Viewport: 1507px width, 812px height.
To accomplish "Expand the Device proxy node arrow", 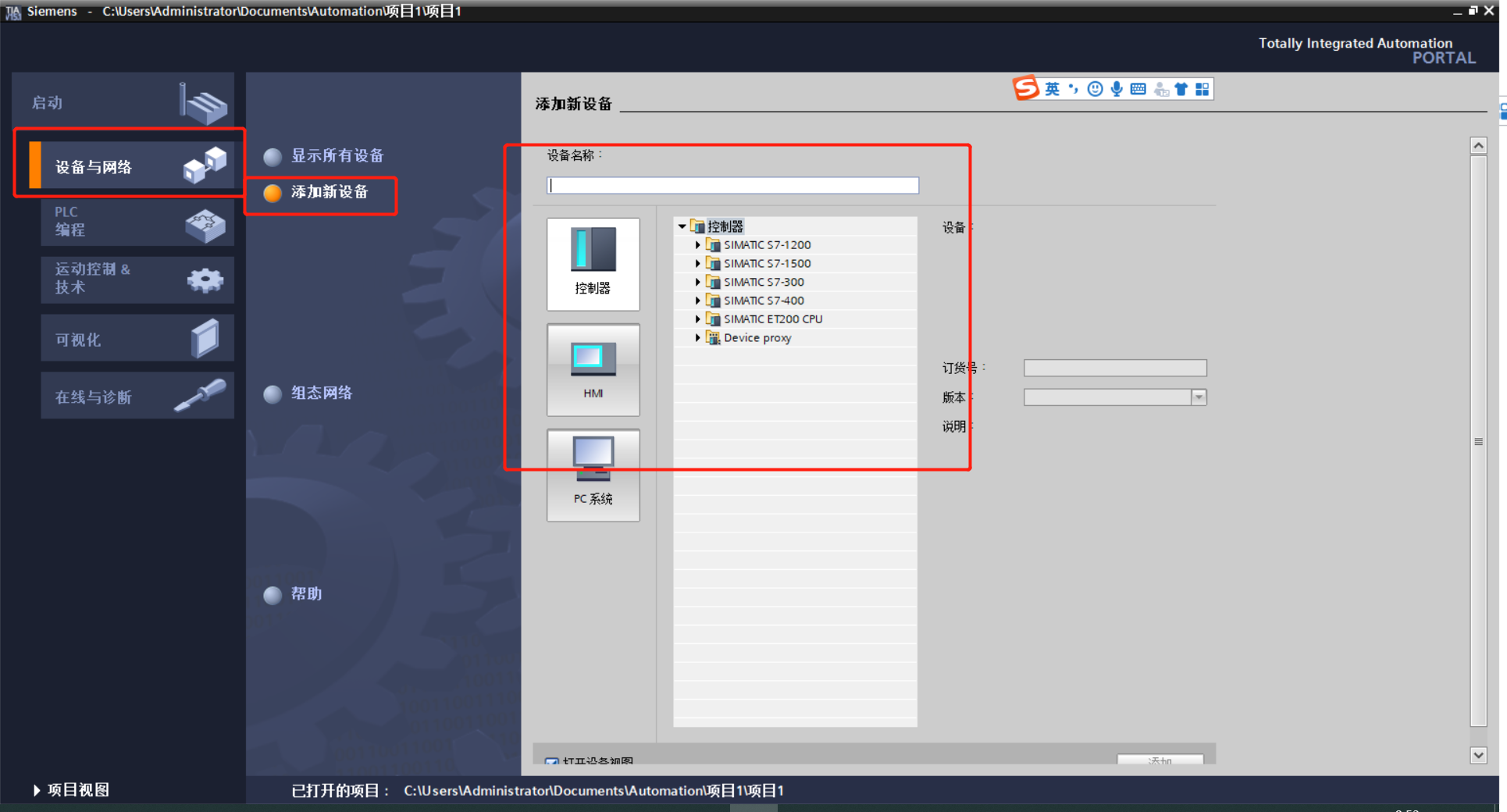I will (x=697, y=337).
